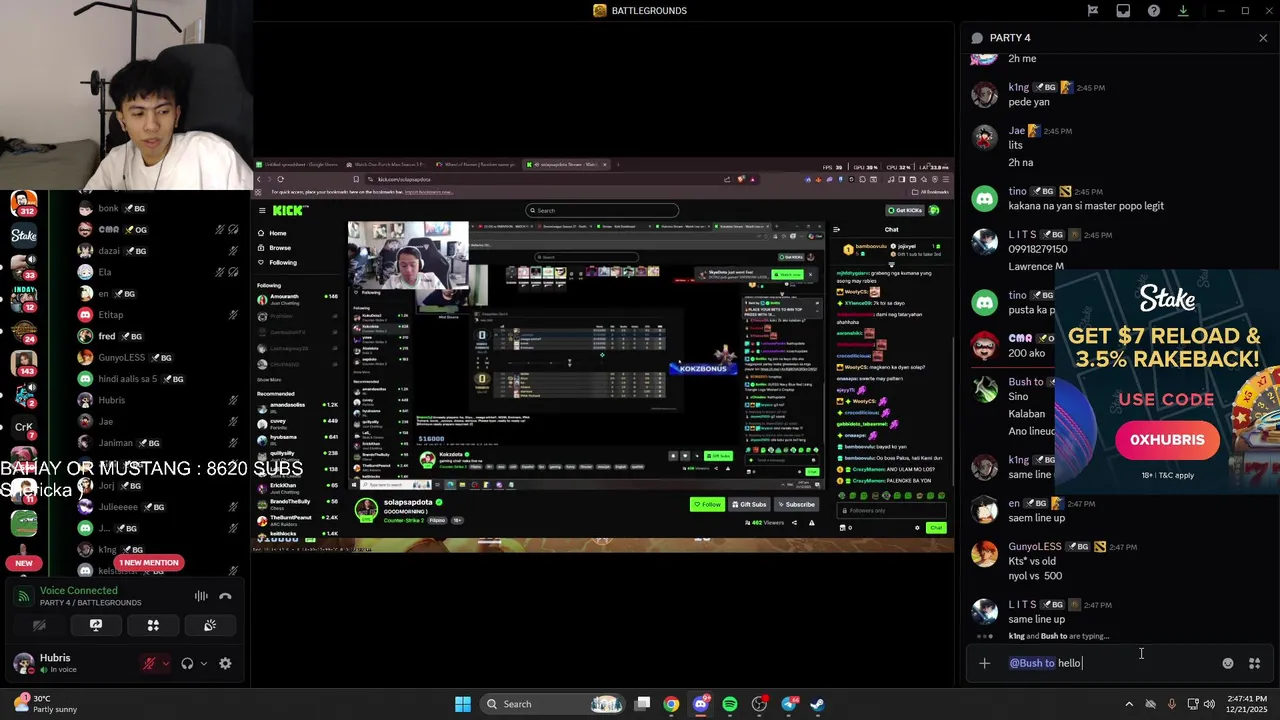Click the Hubris avatar in the user panel

pos(24,663)
